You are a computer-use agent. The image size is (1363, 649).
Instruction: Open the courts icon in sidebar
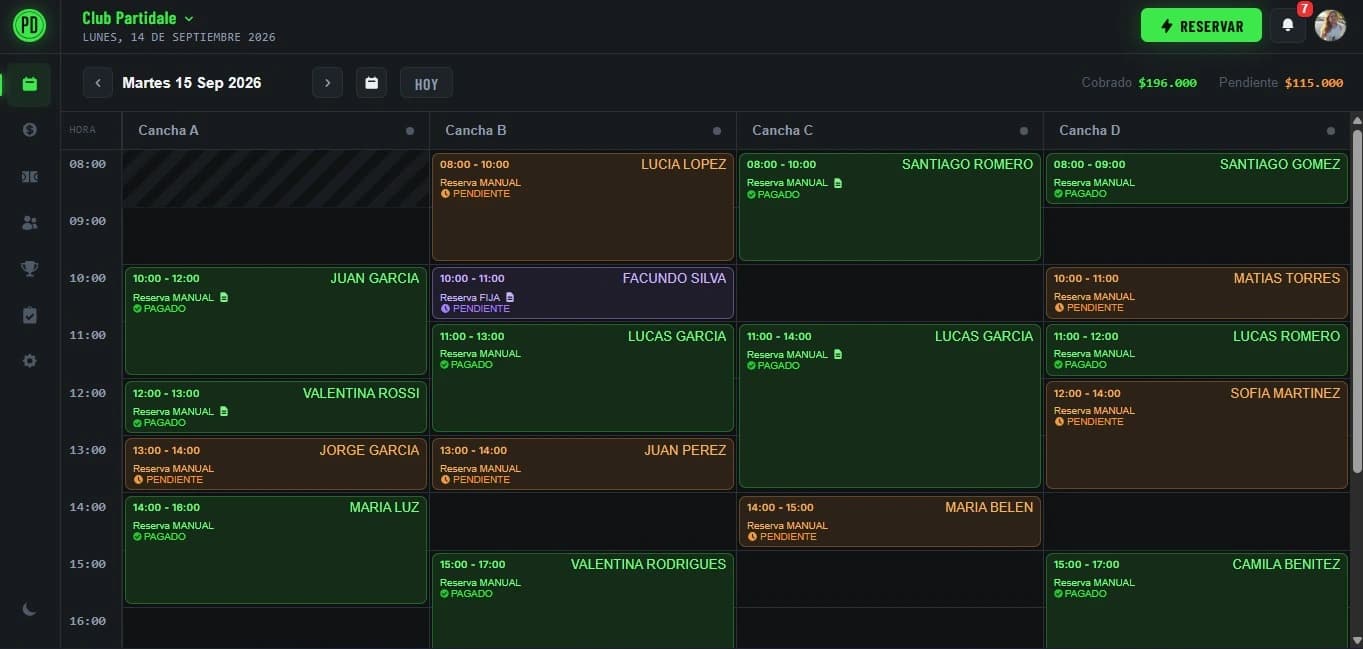pos(29,177)
